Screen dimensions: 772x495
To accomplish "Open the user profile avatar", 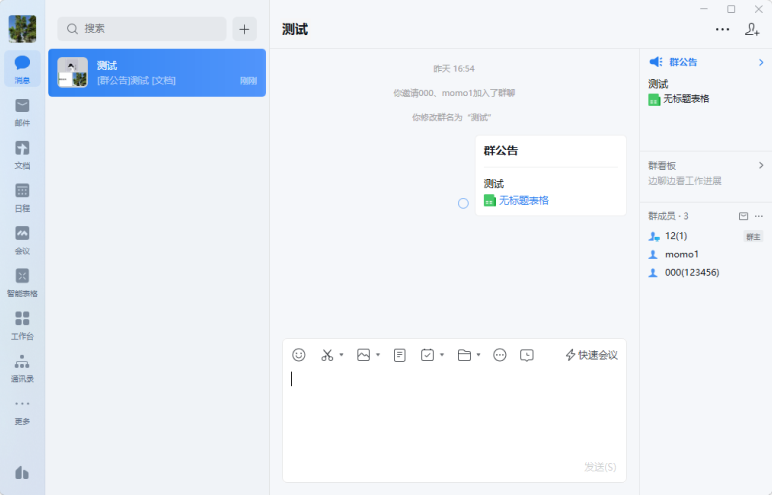I will click(x=22, y=29).
